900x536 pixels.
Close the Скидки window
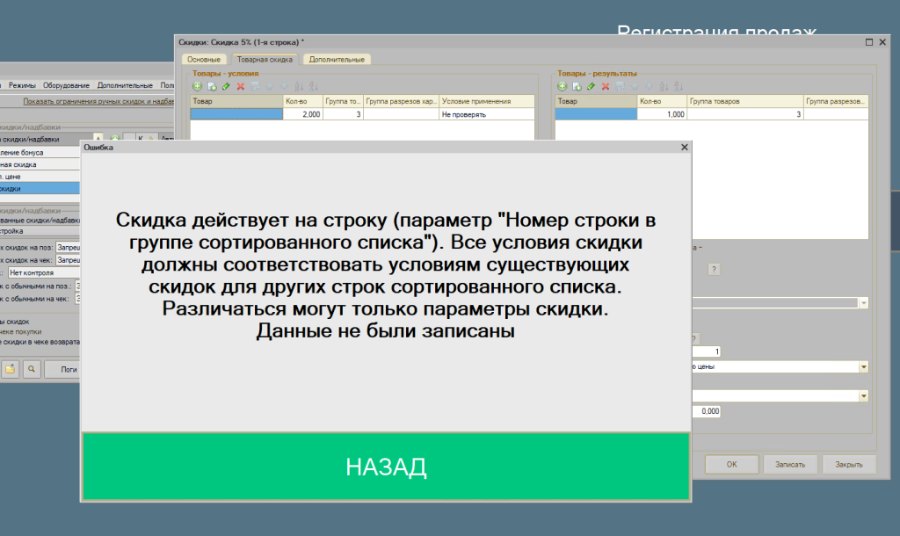883,42
